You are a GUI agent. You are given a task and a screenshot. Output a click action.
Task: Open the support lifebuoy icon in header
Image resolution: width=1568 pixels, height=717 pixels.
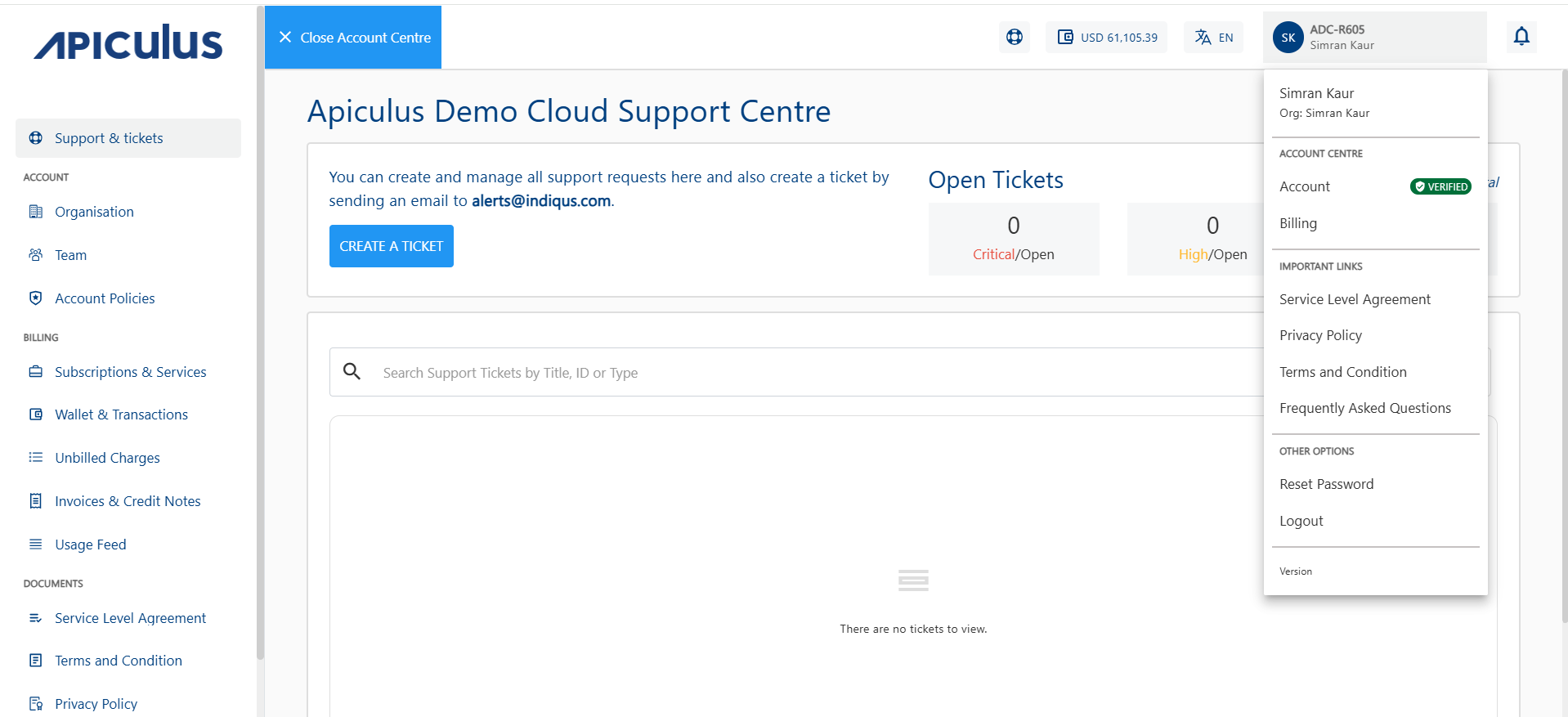[x=1014, y=37]
